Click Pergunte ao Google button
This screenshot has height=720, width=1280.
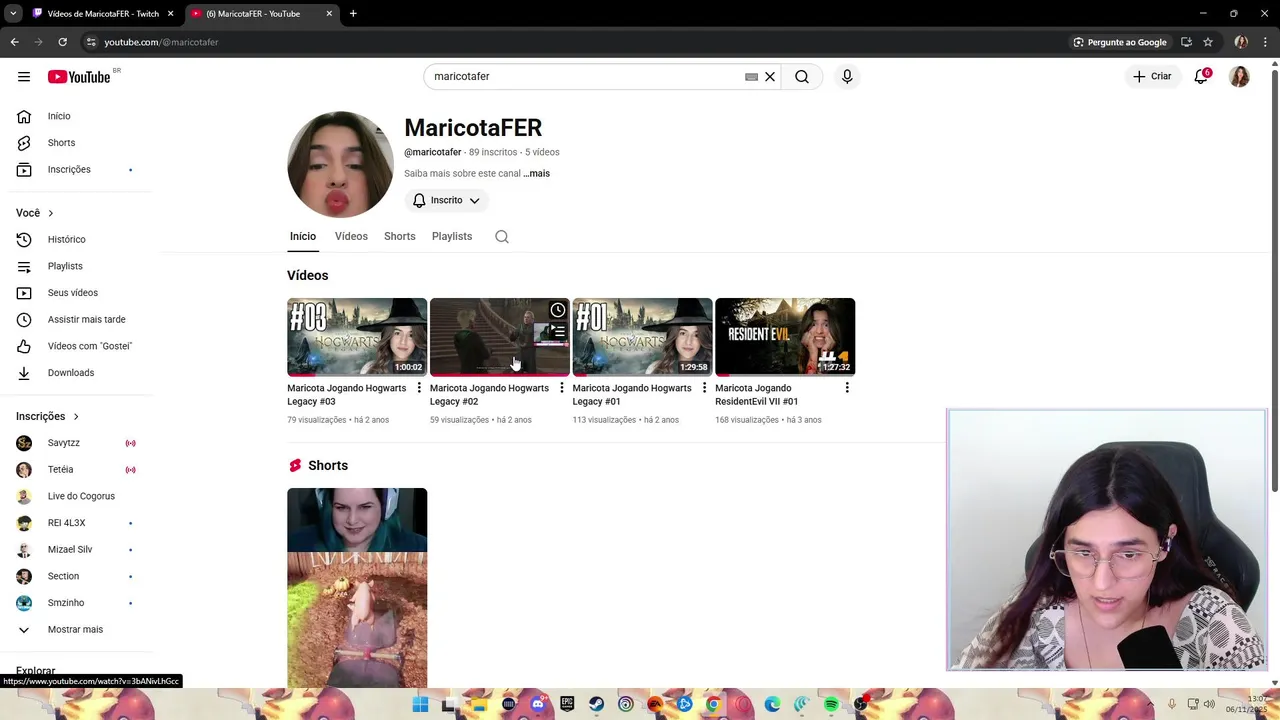click(1120, 42)
